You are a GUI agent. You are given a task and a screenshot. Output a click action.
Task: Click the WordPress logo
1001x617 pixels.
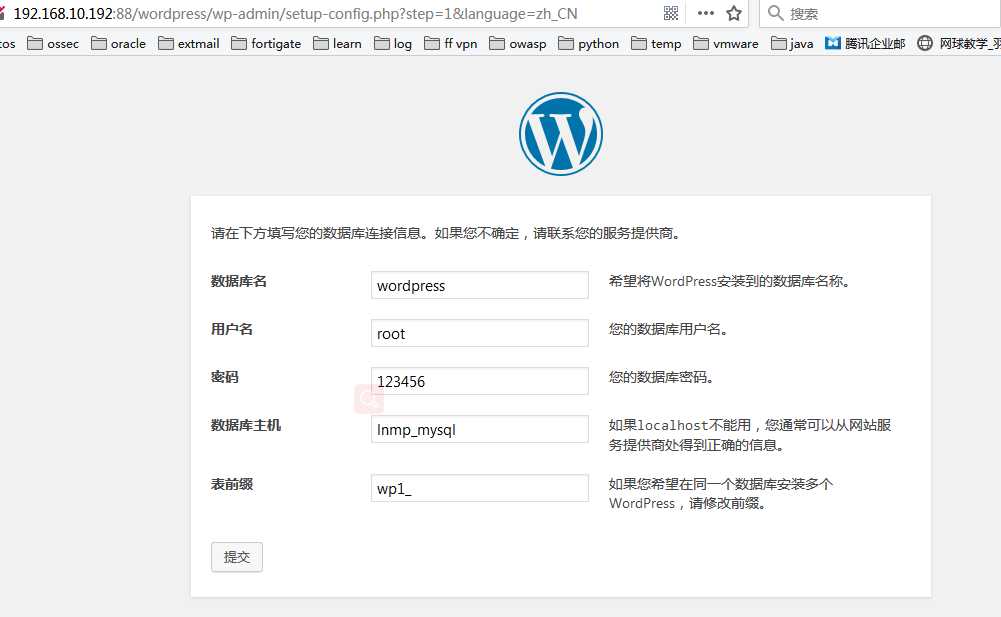pos(561,134)
